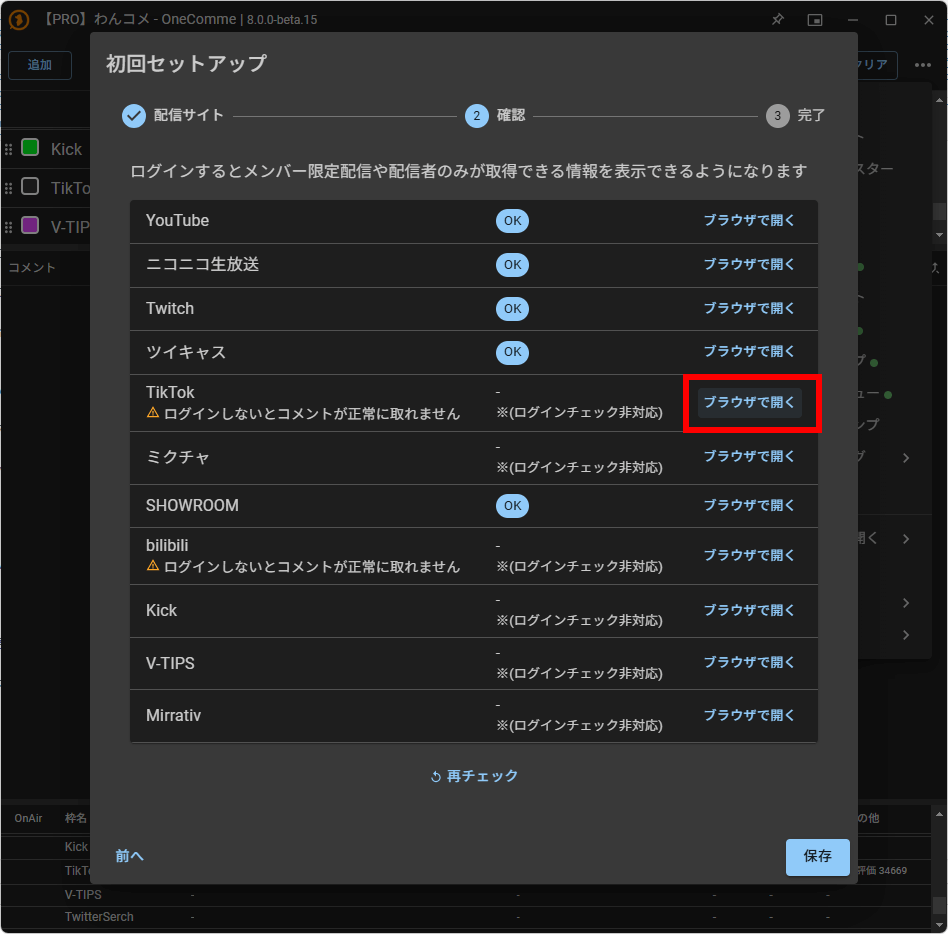Click the 追加 button behind the dialog
Screen dimensions: 948x934
pos(40,65)
